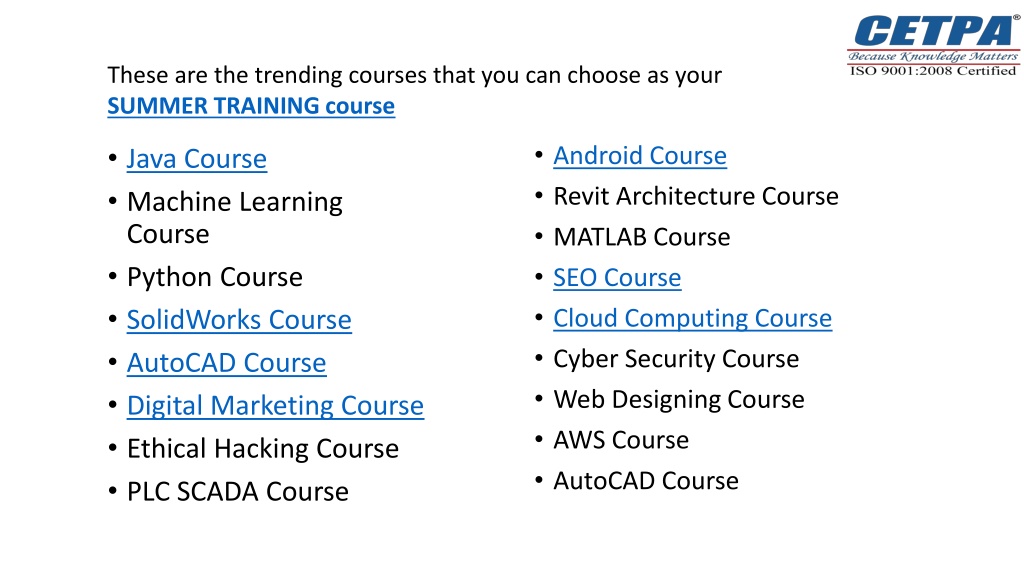Click the SolidWorks Course hyperlink

point(239,320)
